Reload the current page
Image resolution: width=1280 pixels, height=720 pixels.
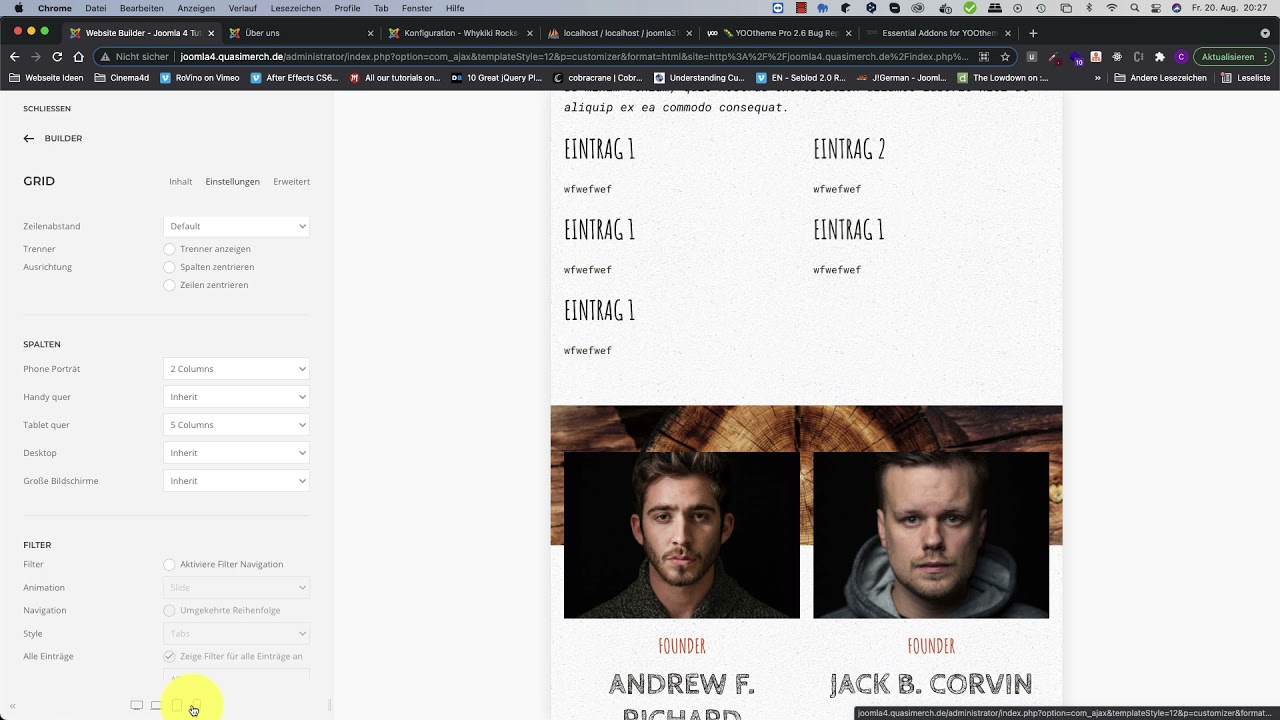[57, 57]
